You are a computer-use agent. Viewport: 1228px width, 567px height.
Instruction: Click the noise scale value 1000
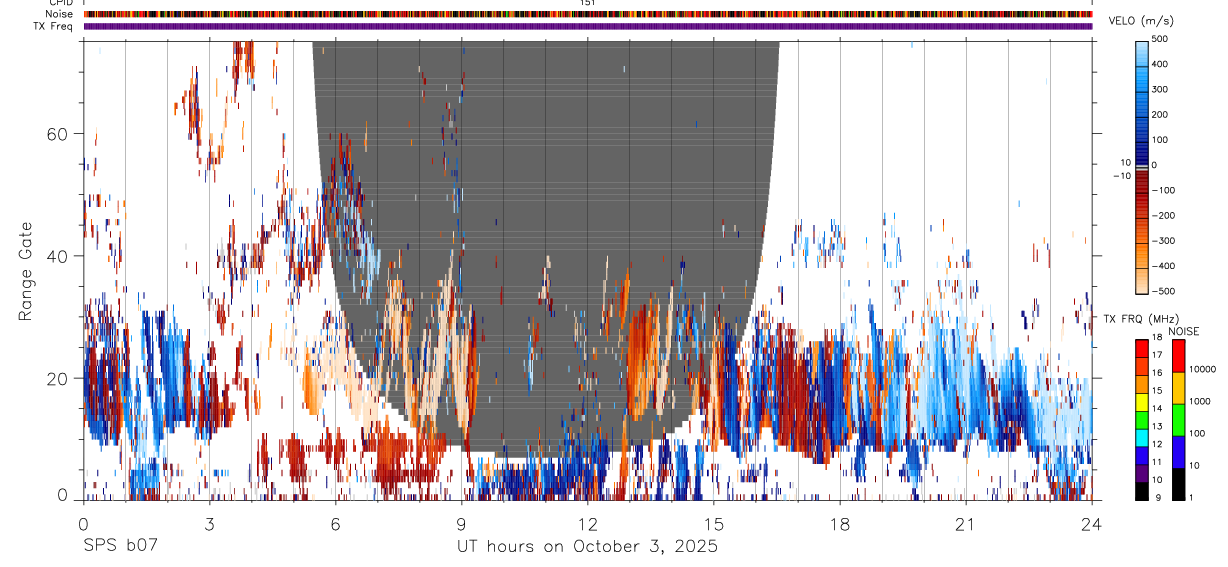click(x=1201, y=401)
